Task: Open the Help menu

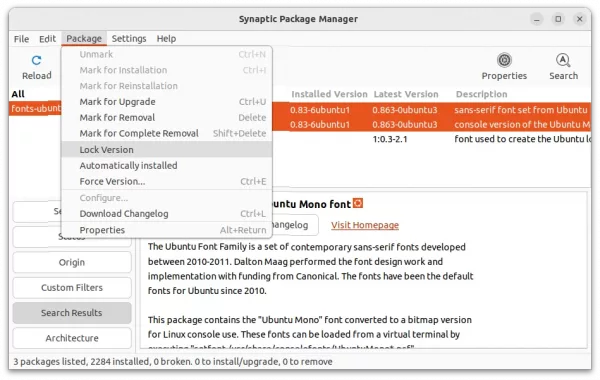Action: [x=166, y=39]
